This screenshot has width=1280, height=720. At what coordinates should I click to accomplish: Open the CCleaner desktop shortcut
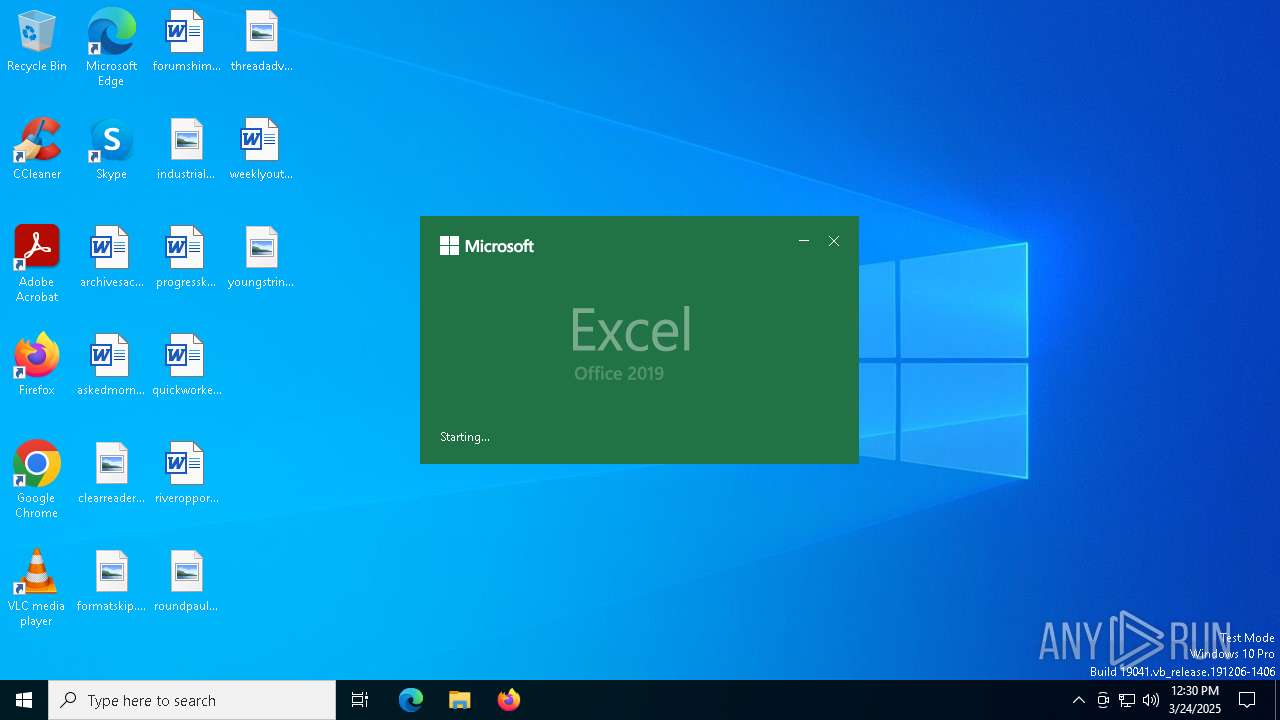coord(37,149)
